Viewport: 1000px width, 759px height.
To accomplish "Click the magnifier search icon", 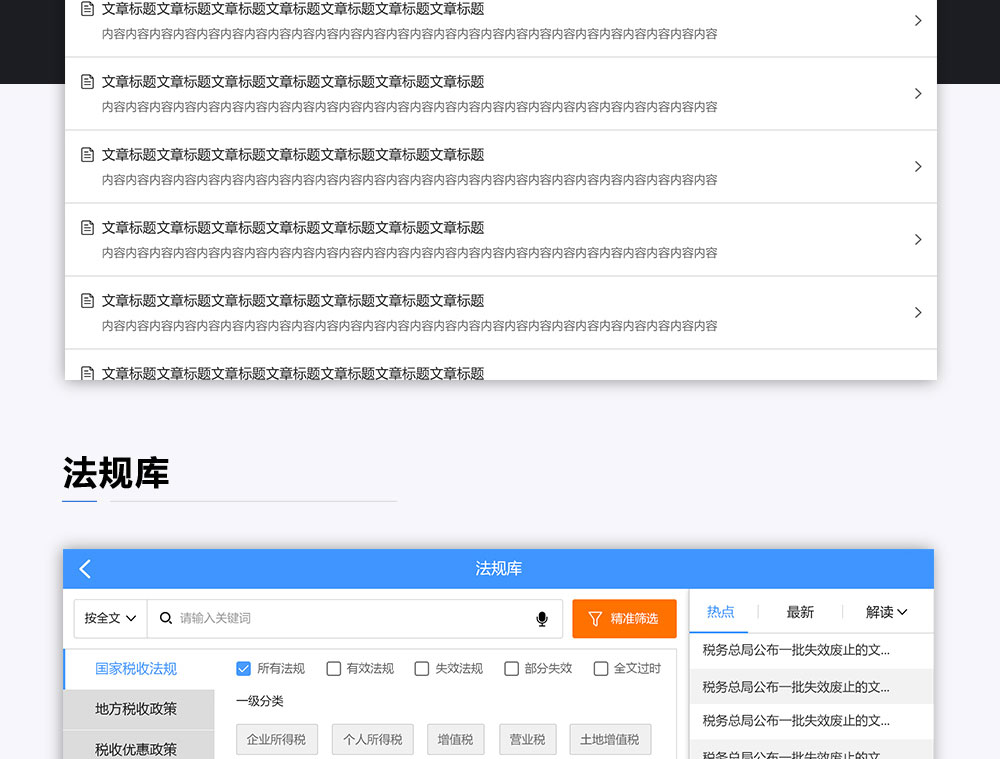I will coord(166,618).
